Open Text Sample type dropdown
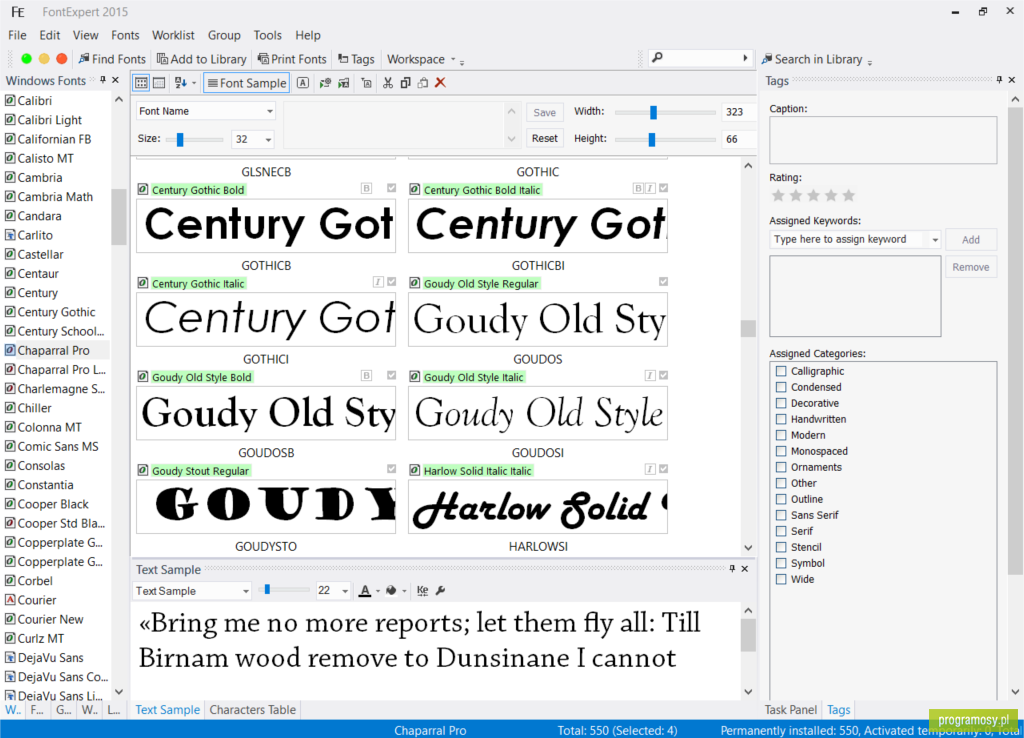 (246, 591)
